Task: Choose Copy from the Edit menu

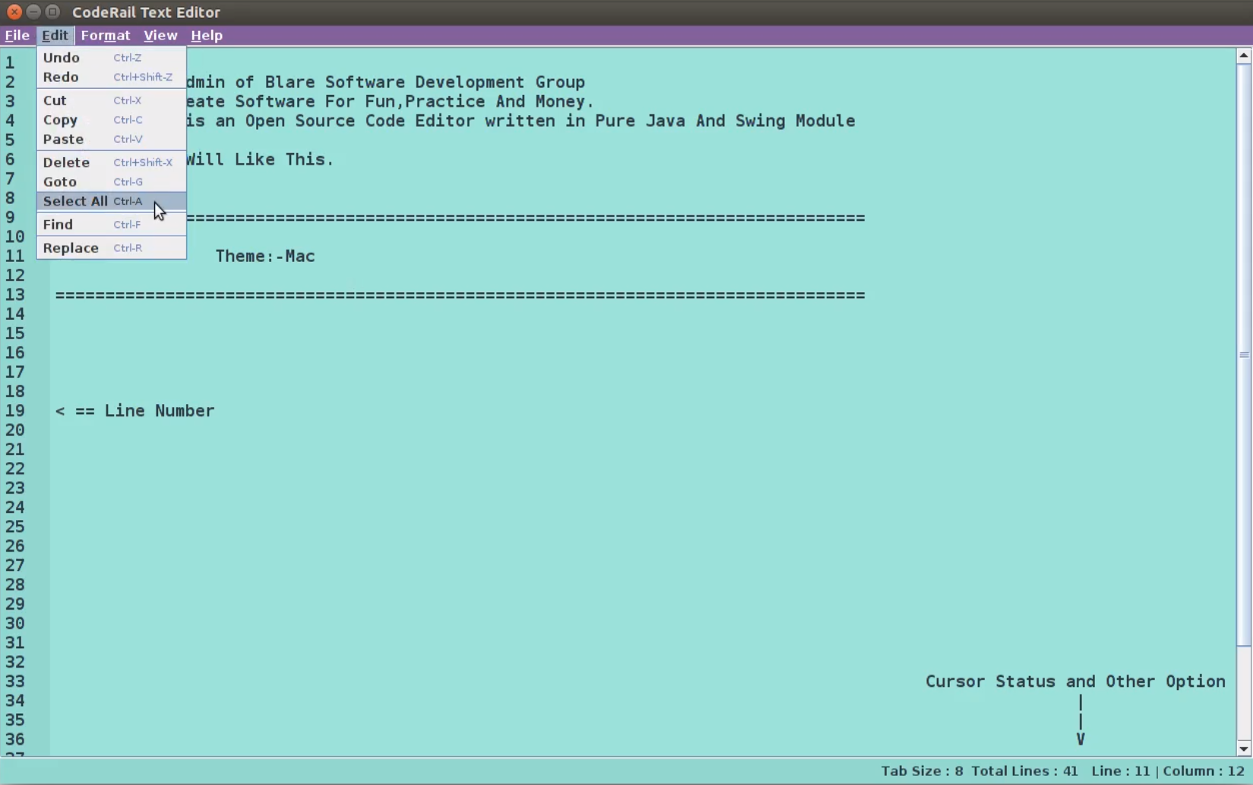Action: click(111, 120)
